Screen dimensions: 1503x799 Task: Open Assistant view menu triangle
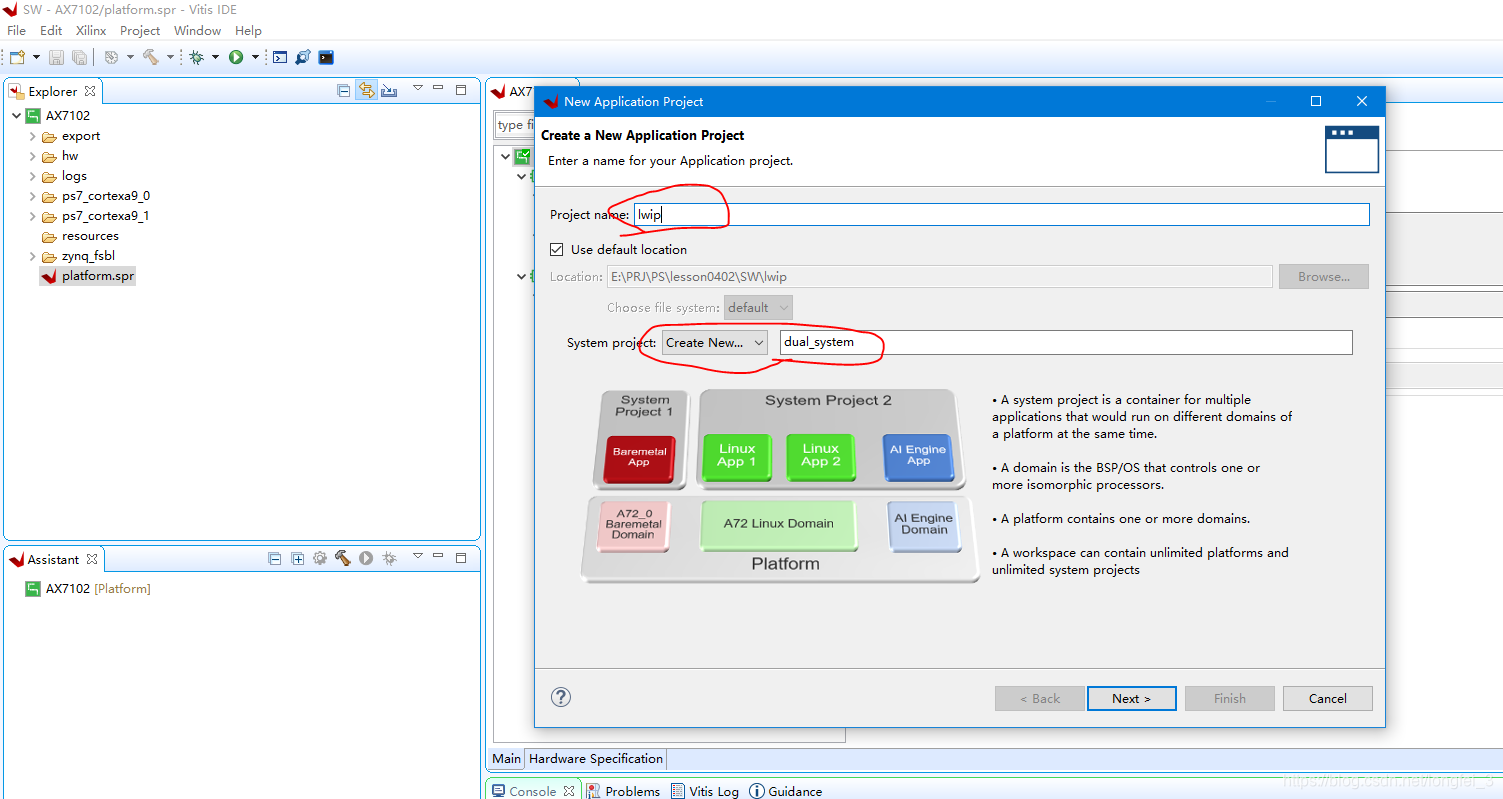pos(418,556)
